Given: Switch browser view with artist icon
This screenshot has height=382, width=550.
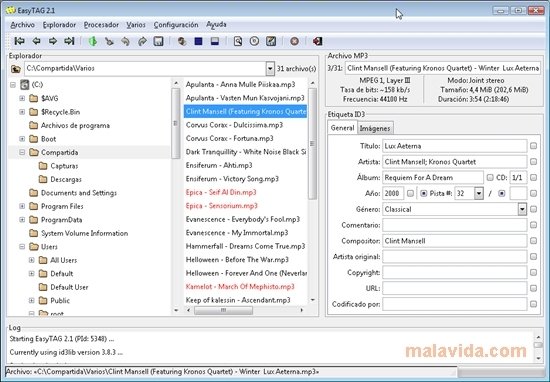Looking at the screenshot, I should (182, 41).
